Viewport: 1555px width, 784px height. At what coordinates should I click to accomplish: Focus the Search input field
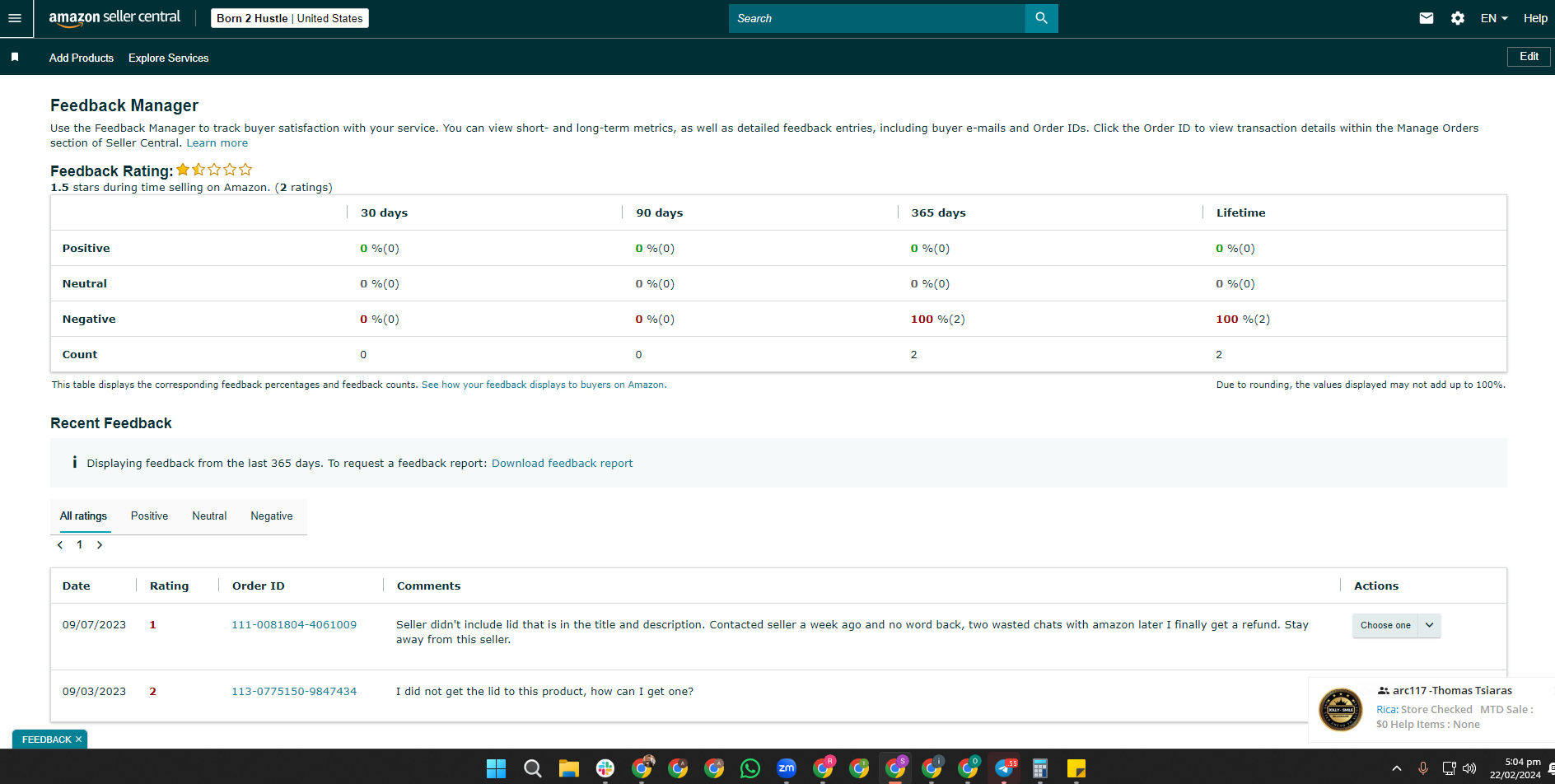(876, 18)
